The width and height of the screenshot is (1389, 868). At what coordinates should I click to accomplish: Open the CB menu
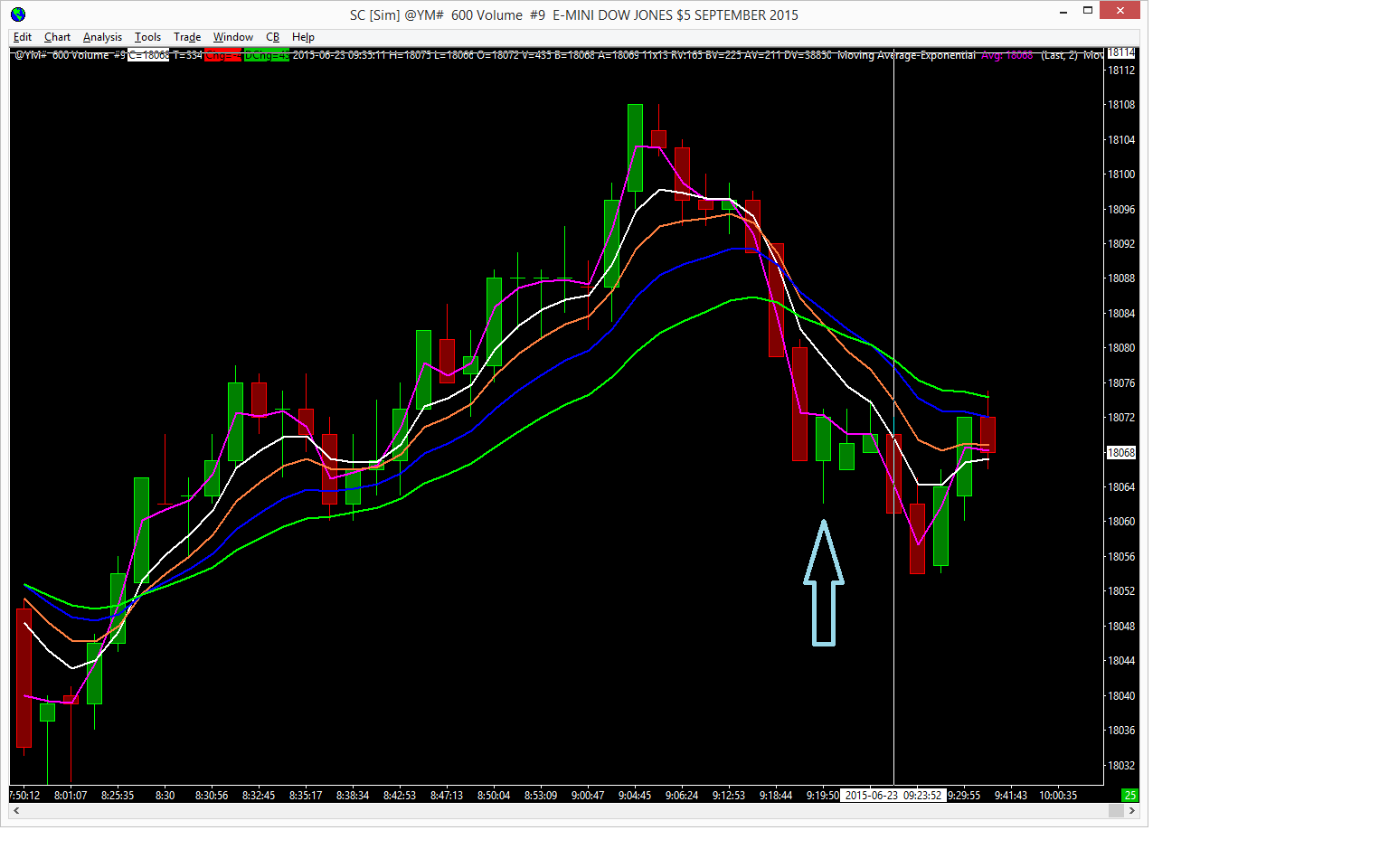[272, 37]
